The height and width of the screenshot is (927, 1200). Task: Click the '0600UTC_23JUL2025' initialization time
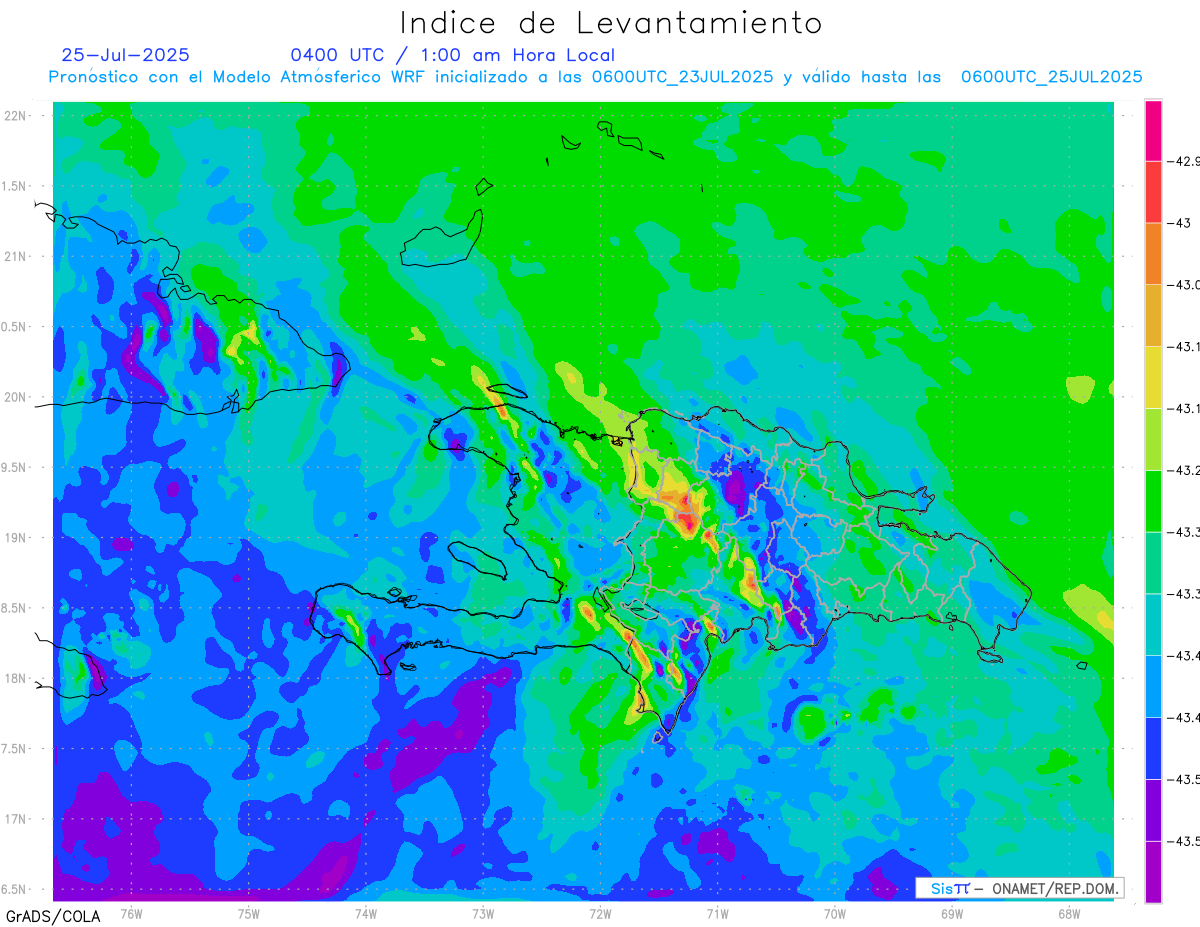coord(682,77)
